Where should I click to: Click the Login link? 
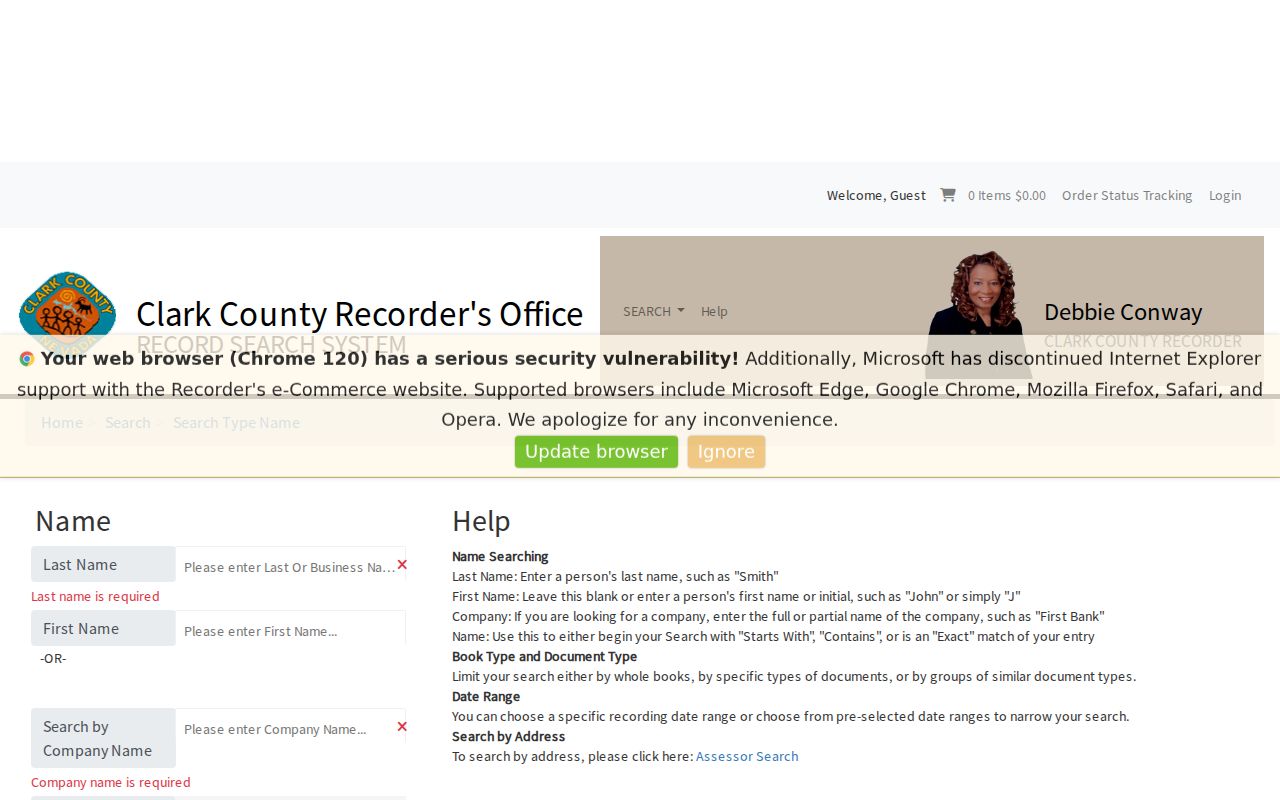[1225, 195]
